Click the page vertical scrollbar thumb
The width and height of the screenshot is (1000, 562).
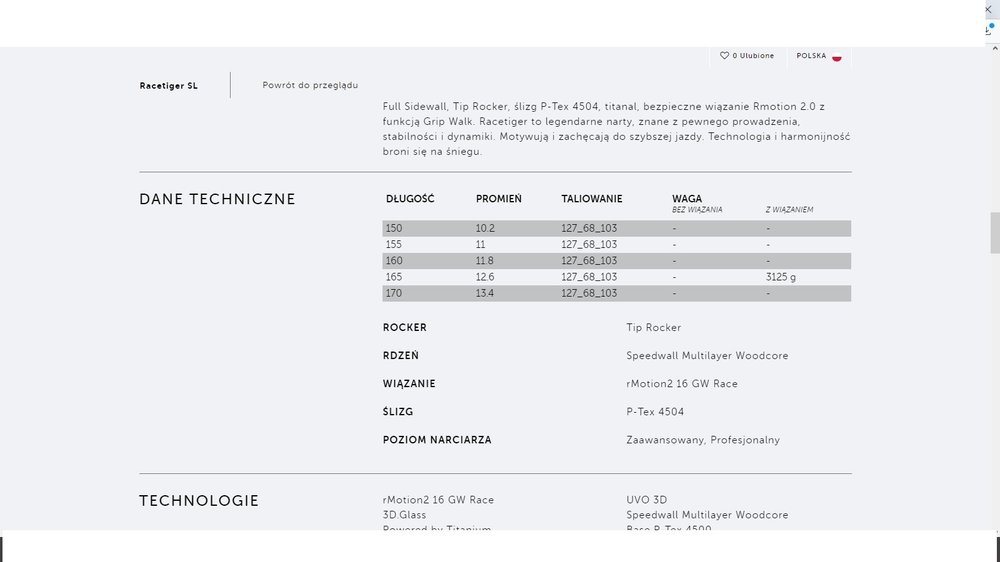click(x=995, y=233)
